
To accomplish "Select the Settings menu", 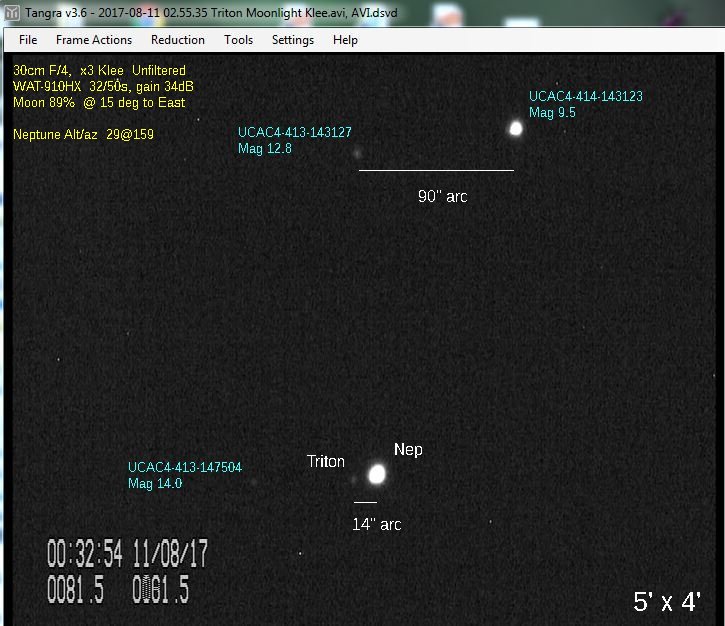I will (x=293, y=40).
